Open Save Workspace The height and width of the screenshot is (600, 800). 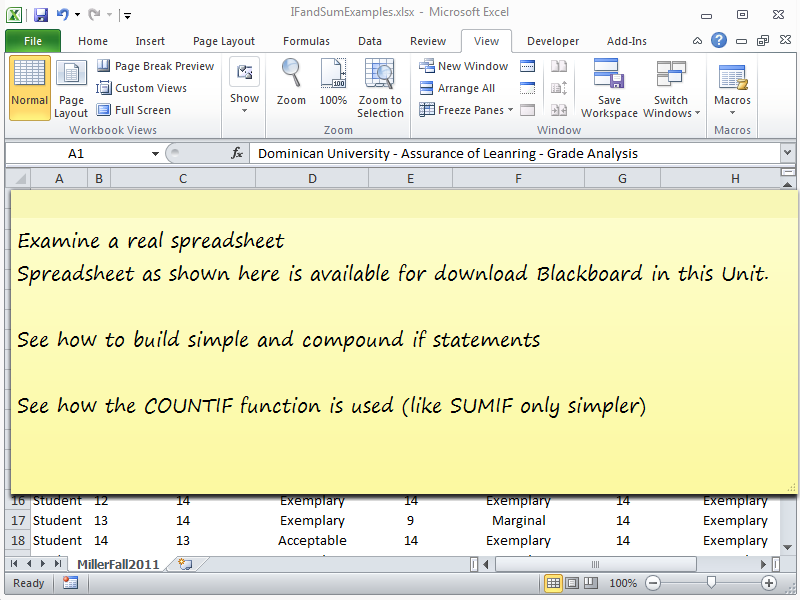[x=609, y=88]
